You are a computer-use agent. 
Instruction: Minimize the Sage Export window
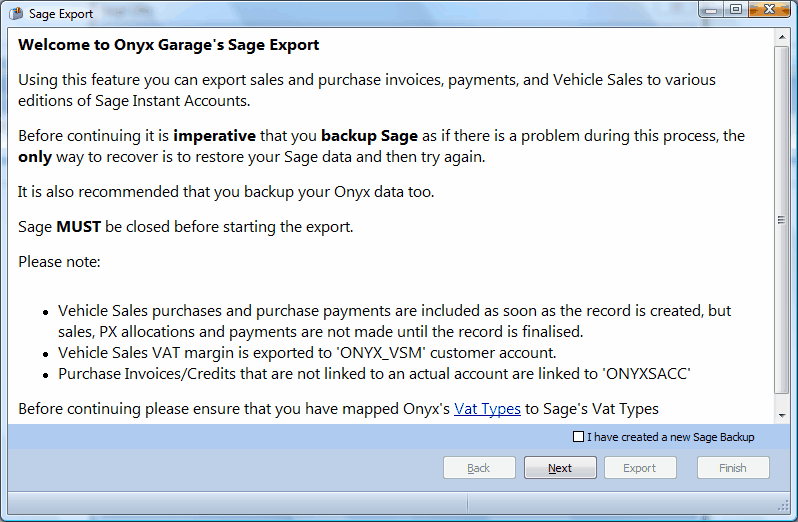tap(710, 10)
